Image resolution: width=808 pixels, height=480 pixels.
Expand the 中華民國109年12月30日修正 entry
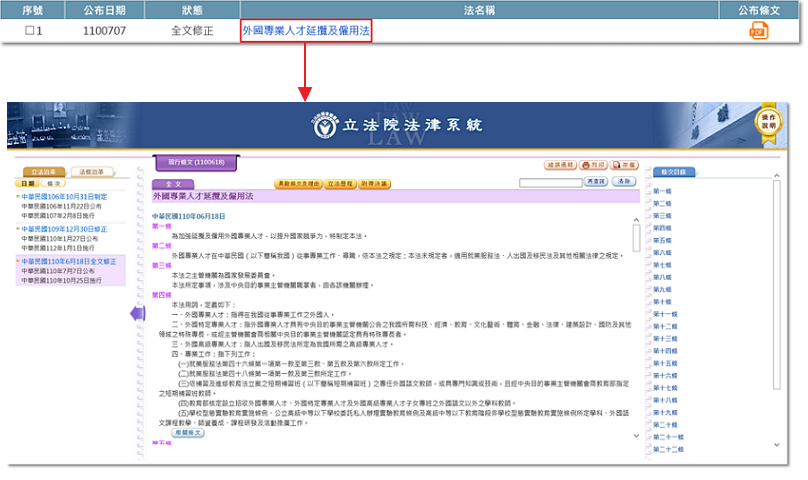click(69, 229)
